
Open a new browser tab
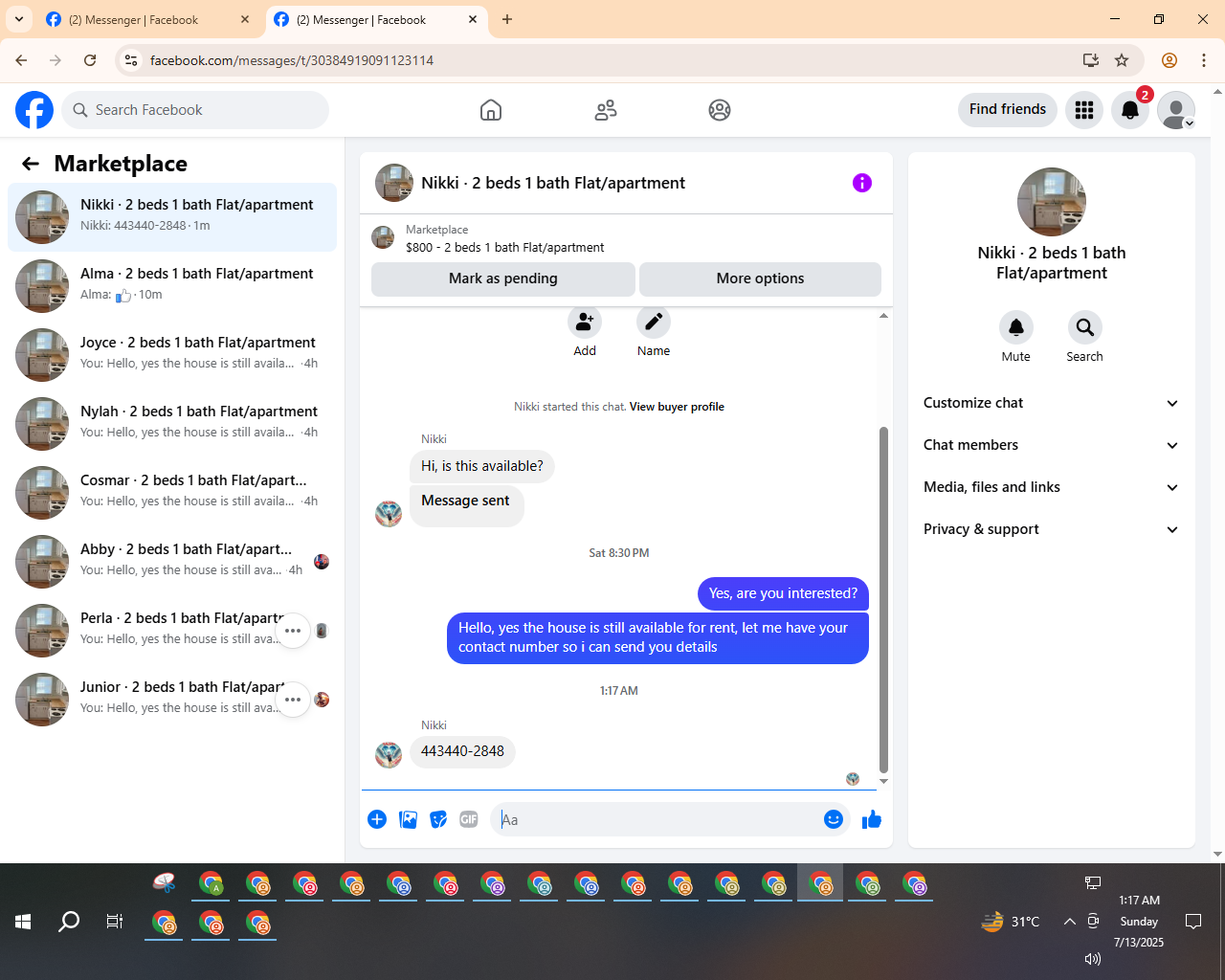(x=507, y=19)
